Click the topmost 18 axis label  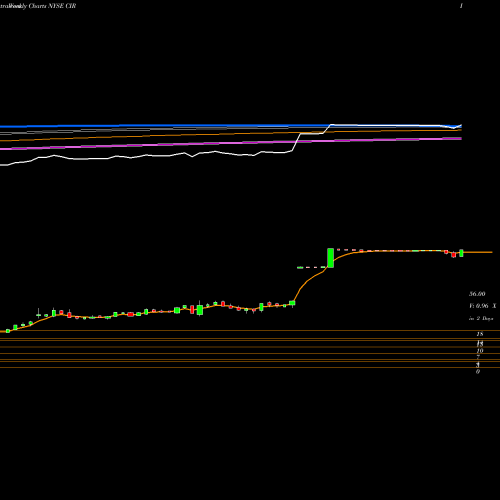(480, 334)
